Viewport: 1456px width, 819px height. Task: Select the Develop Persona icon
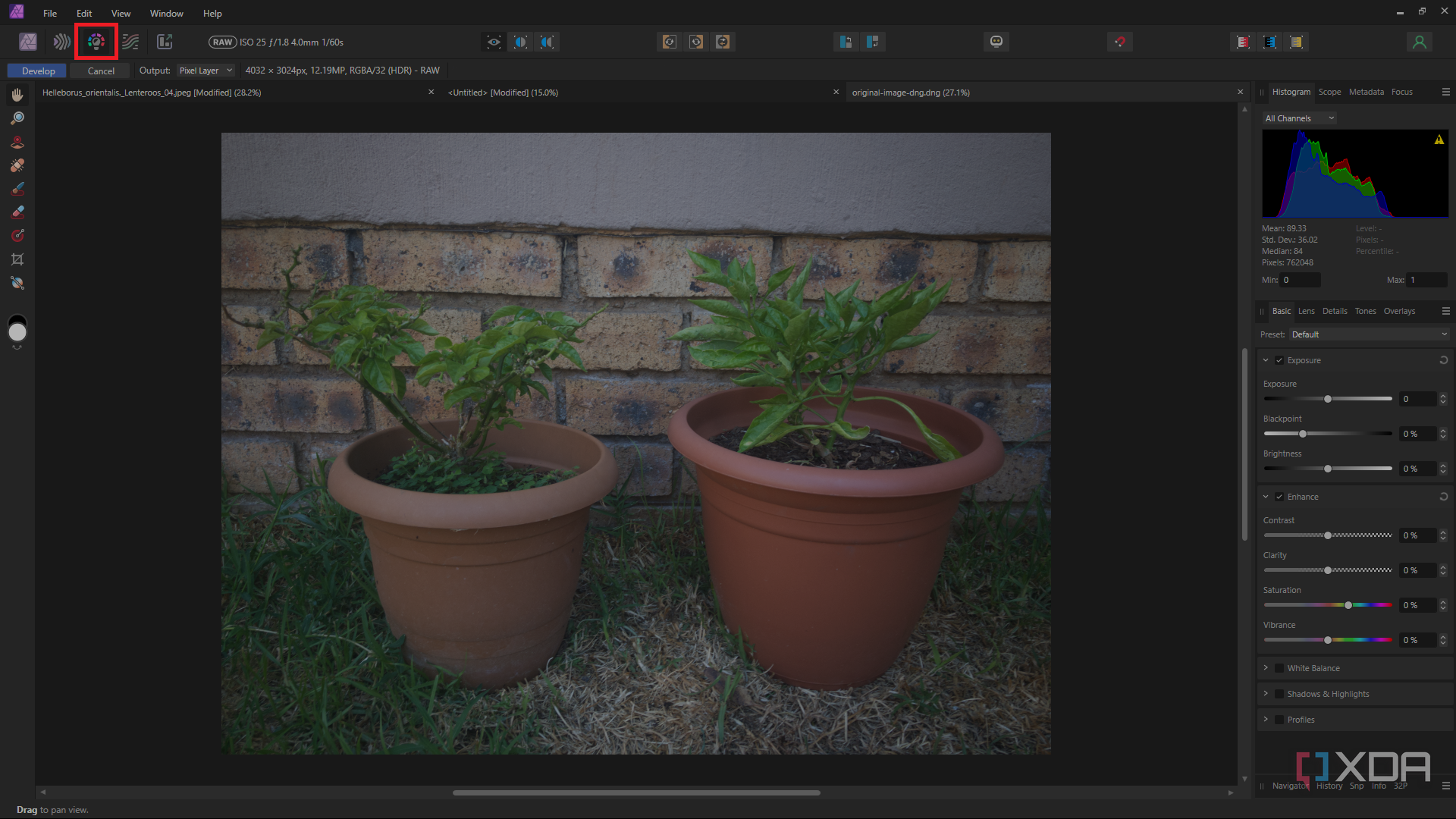point(96,42)
